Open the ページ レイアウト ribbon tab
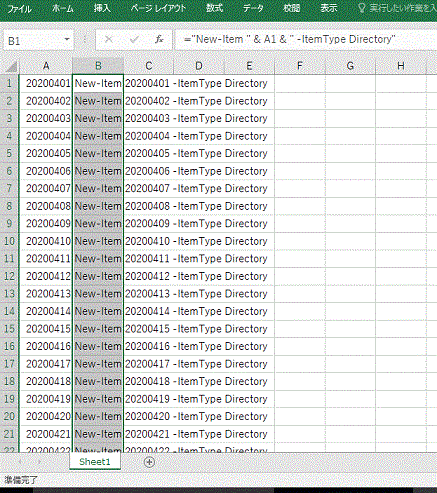 pos(158,8)
